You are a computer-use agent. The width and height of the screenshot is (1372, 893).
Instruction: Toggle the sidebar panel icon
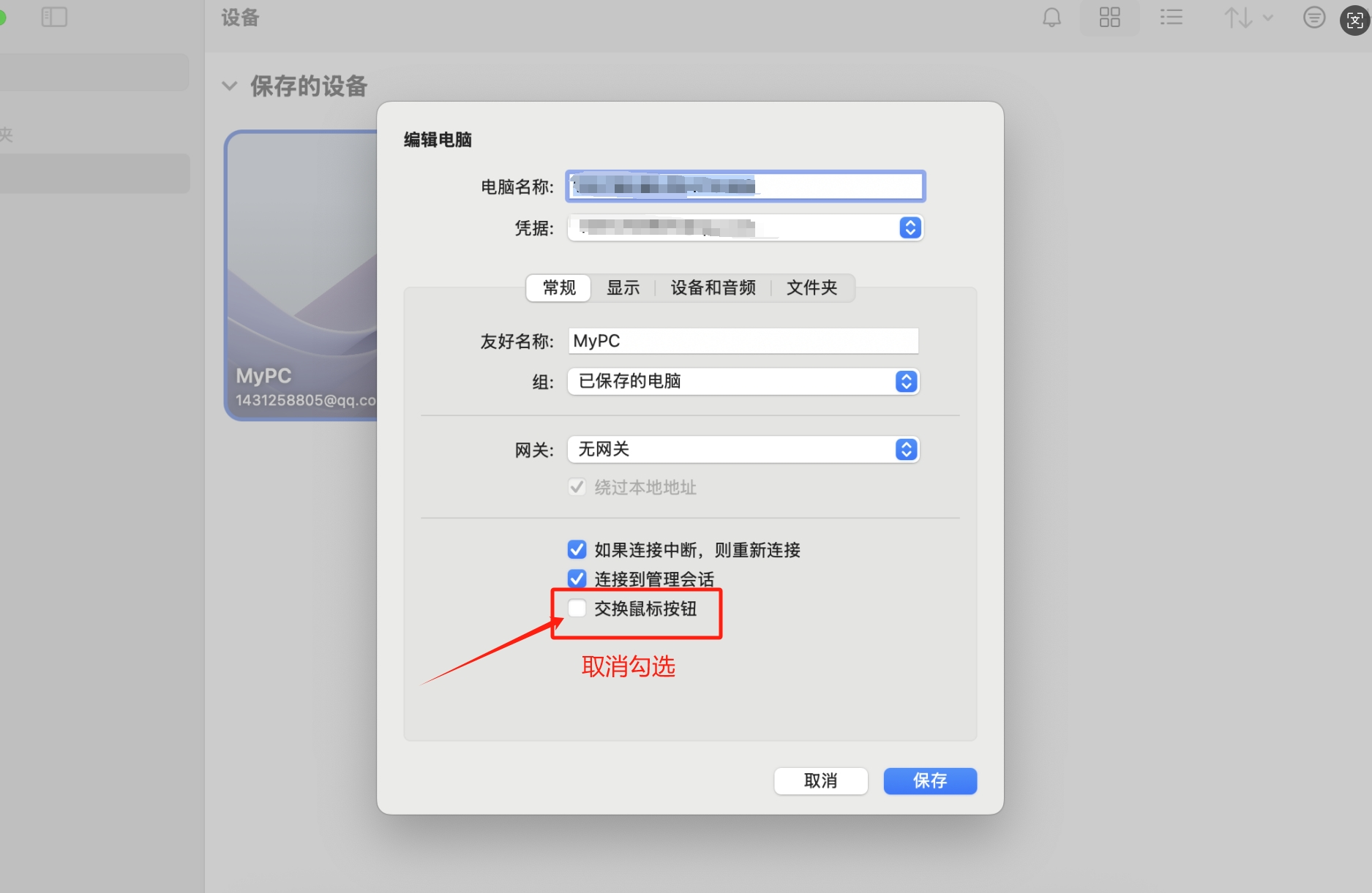tap(54, 17)
